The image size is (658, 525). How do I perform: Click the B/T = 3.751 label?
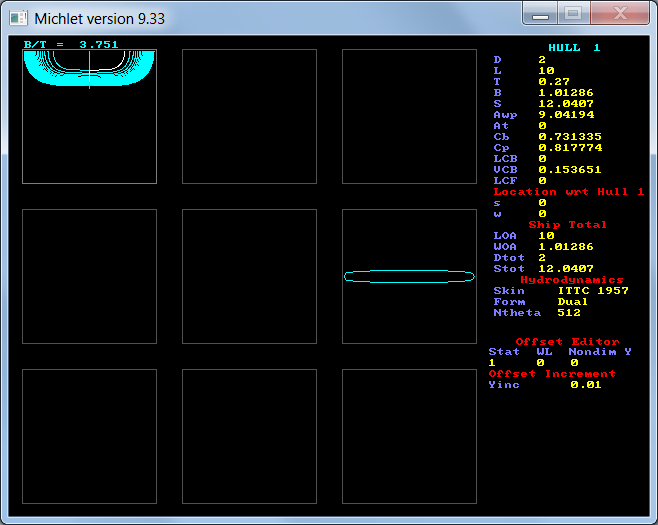pos(70,44)
